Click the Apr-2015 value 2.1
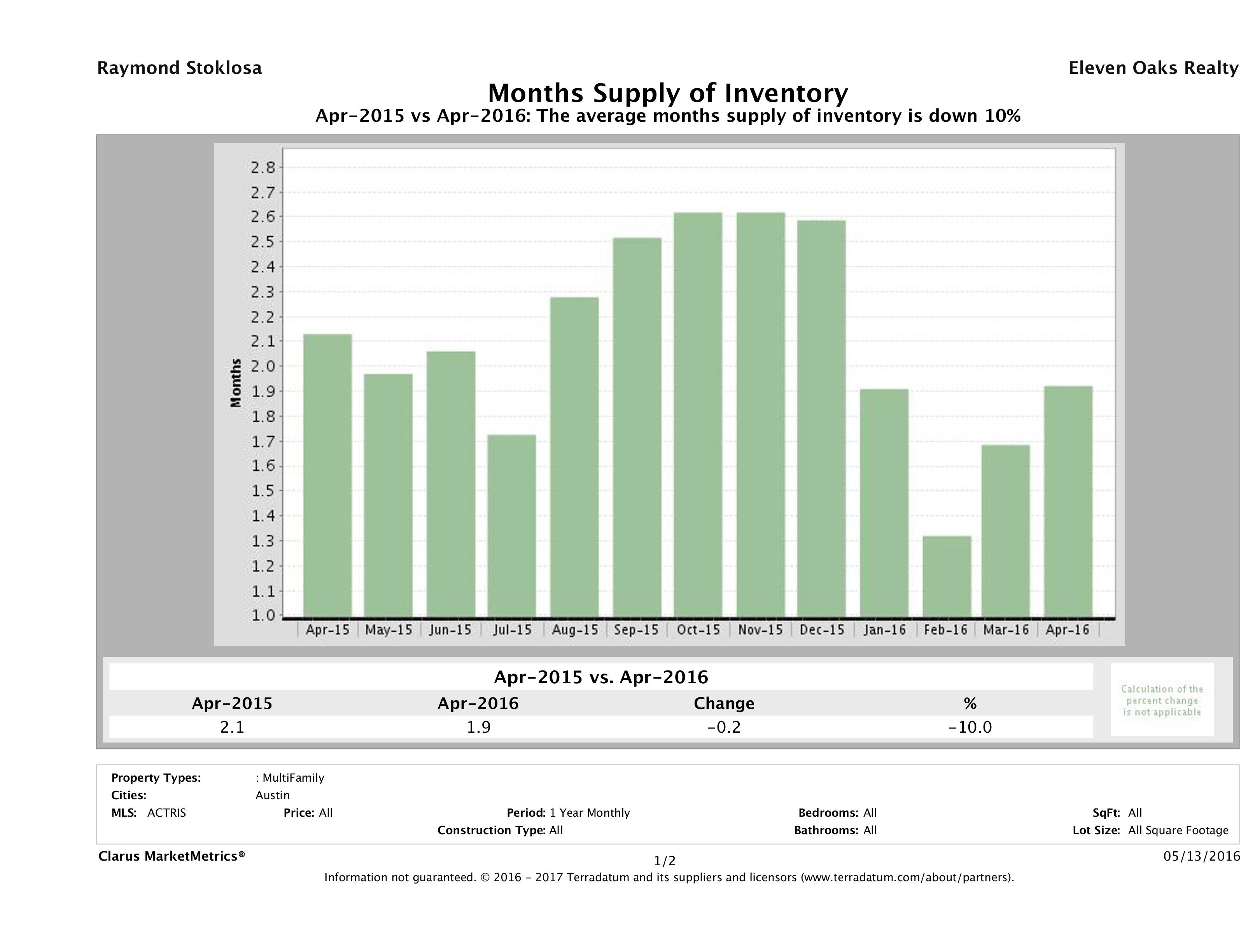The image size is (1255, 952). pyautogui.click(x=232, y=727)
